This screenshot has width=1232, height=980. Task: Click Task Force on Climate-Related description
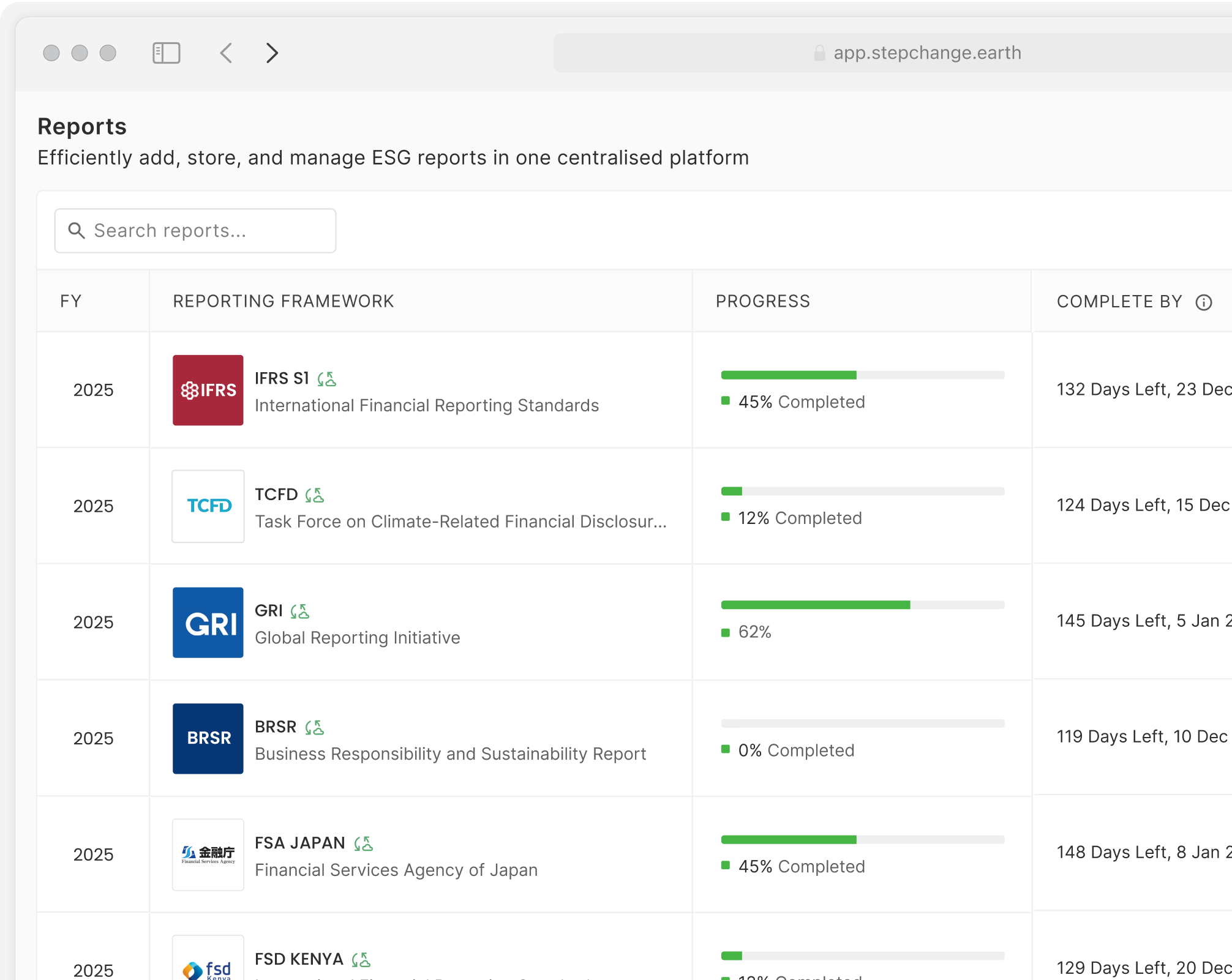point(460,522)
